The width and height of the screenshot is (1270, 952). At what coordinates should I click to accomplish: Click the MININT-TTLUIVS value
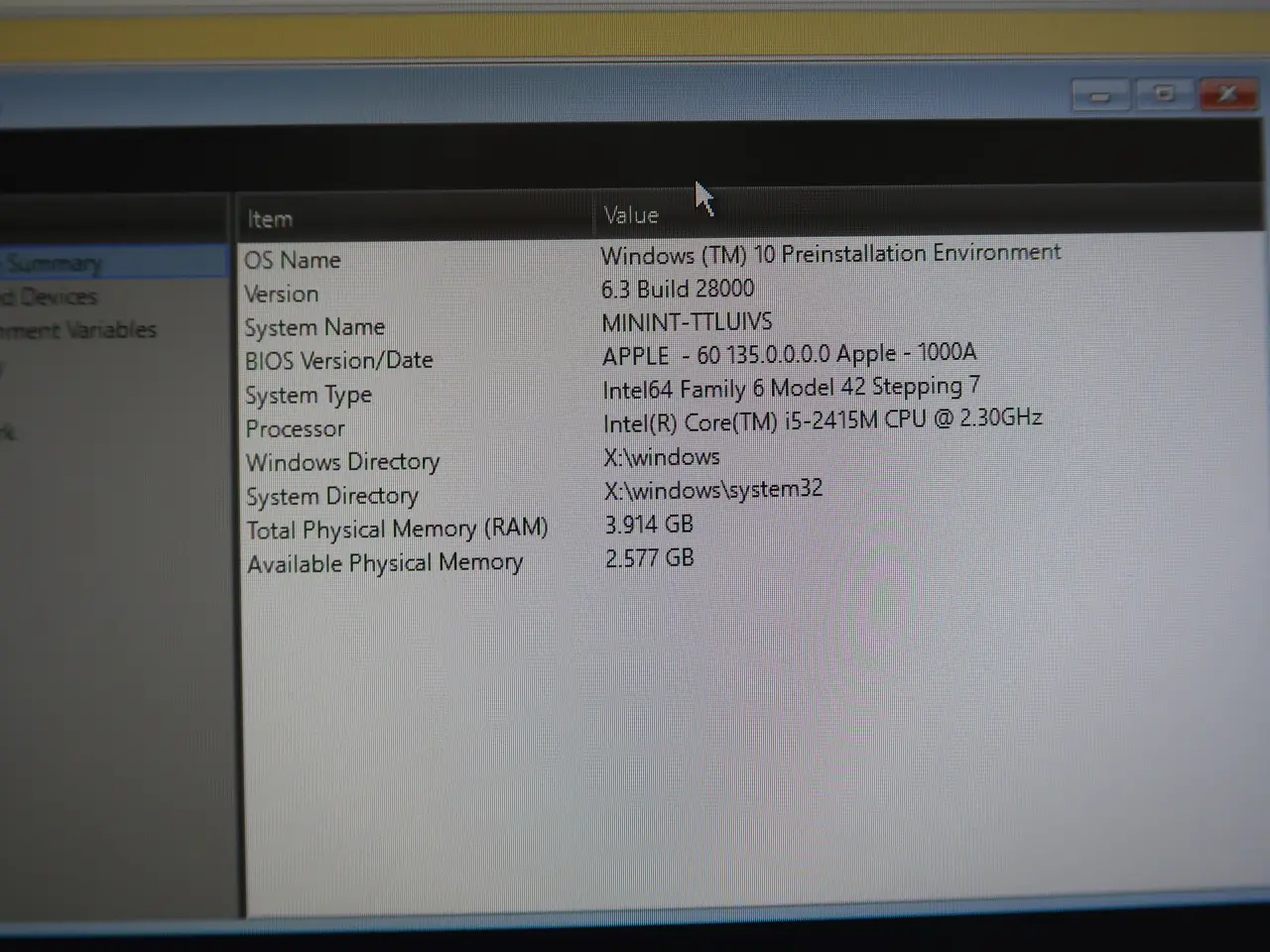(x=687, y=321)
